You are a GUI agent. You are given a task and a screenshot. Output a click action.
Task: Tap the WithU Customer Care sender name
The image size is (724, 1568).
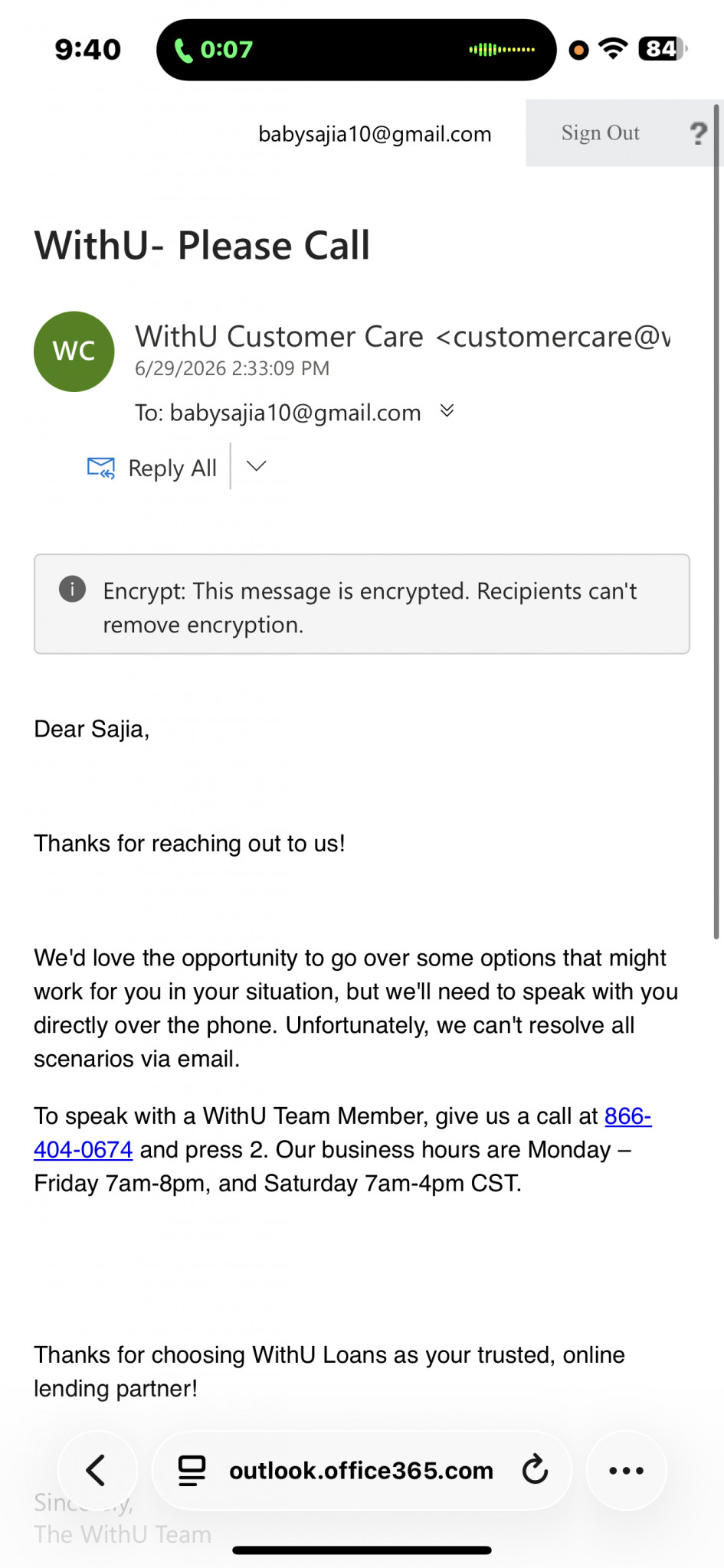coord(279,337)
